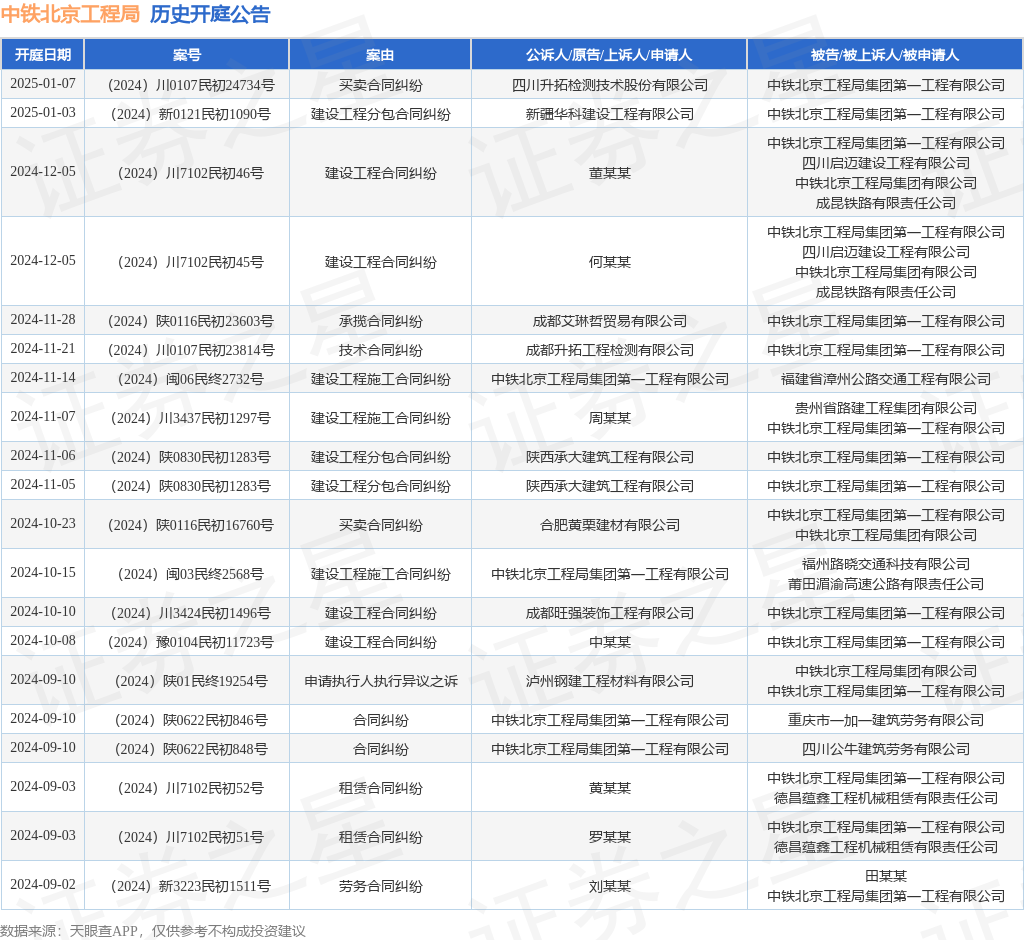Select the date cell 2024-11-28
Screen dimensions: 1024x940
point(42,320)
